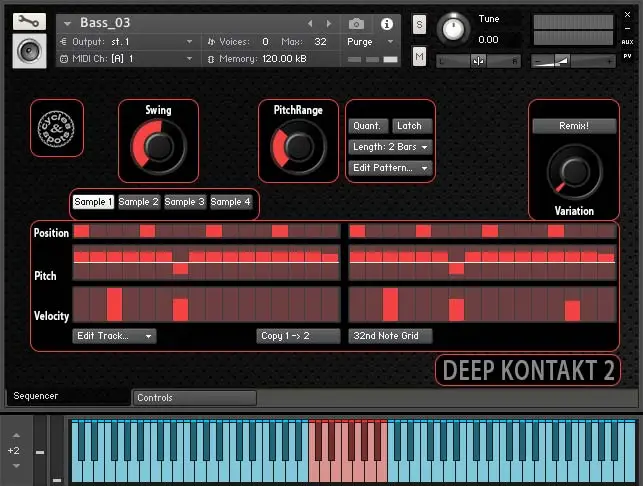
Task: Click the Variation knob
Action: pos(575,171)
